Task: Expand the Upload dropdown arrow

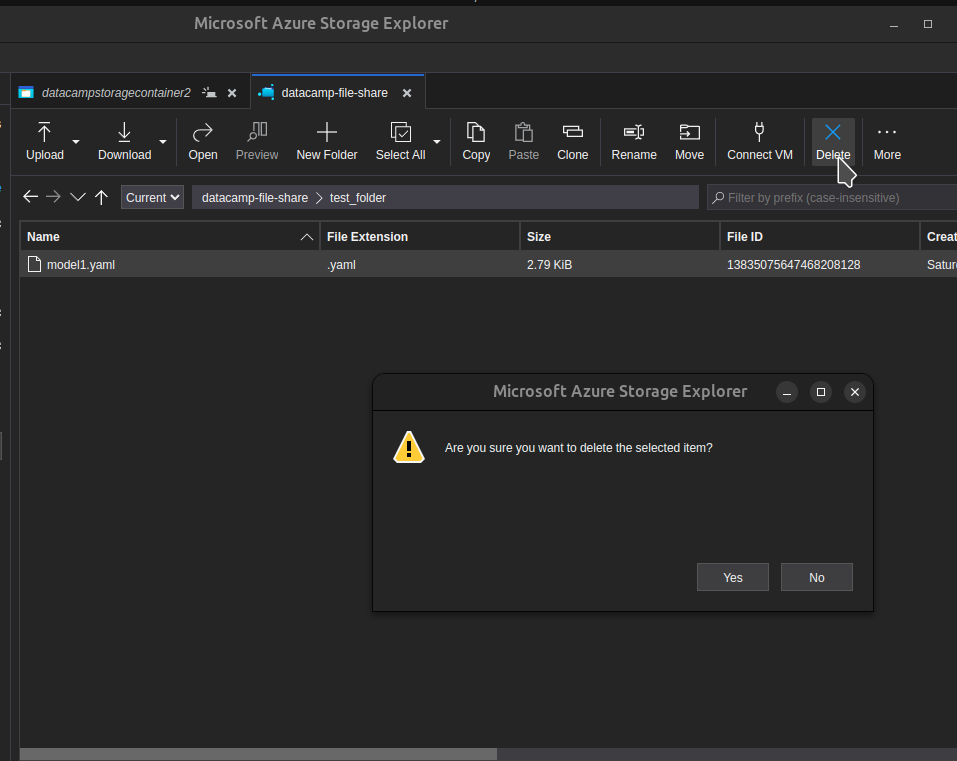Action: (x=76, y=142)
